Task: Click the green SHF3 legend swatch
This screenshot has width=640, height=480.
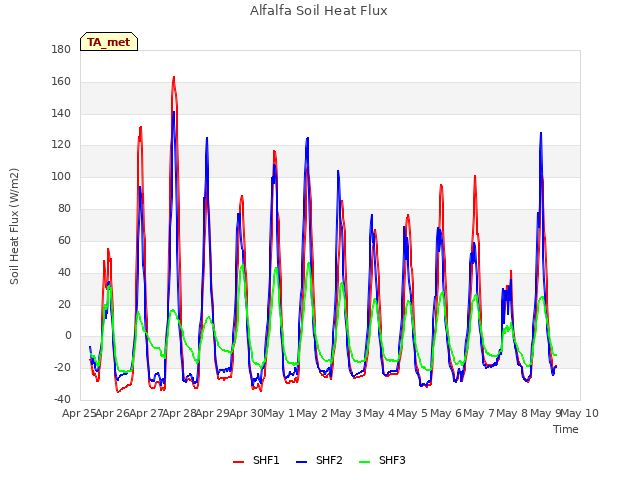Action: tap(364, 462)
